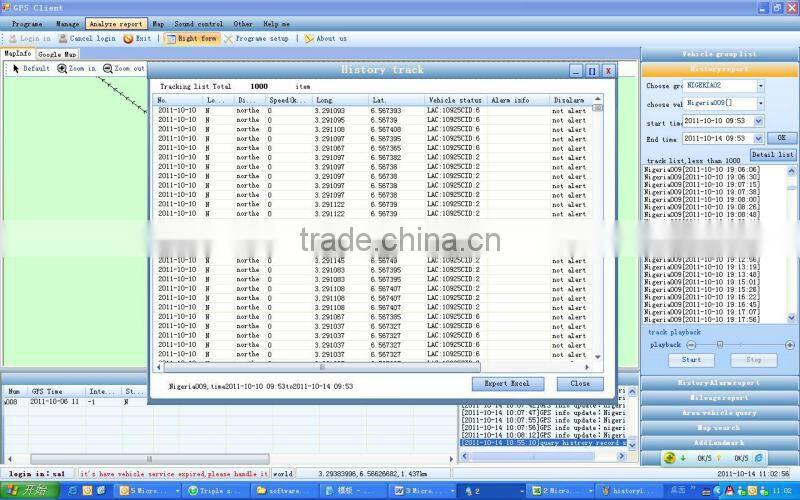Viewport: 800px width, 500px height.
Task: Select track entry Nigeria009[2011-10-10 19:17:56]
Action: [702, 319]
